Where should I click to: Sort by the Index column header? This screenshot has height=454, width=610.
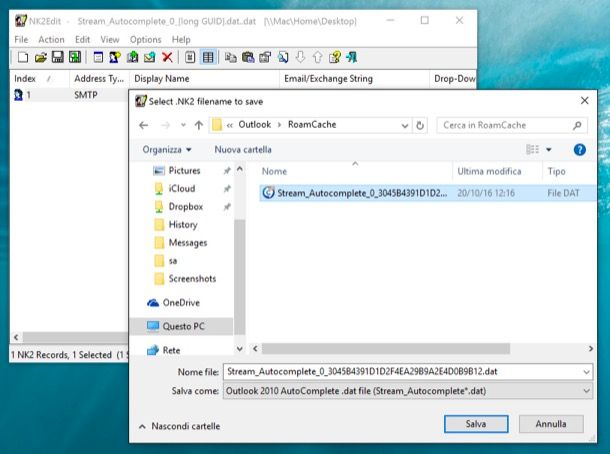[x=39, y=79]
